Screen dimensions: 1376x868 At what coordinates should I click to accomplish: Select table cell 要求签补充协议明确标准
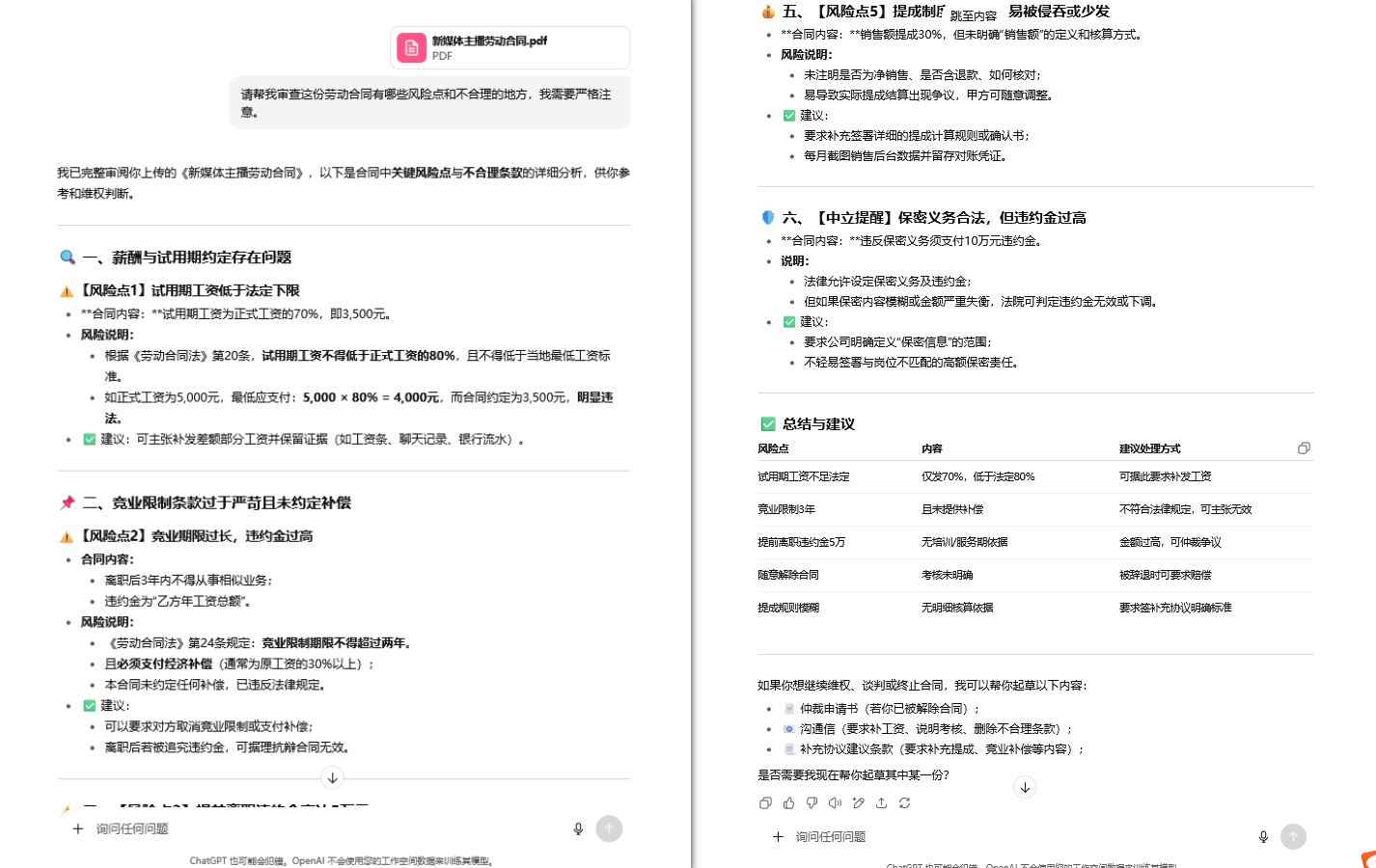click(1175, 608)
